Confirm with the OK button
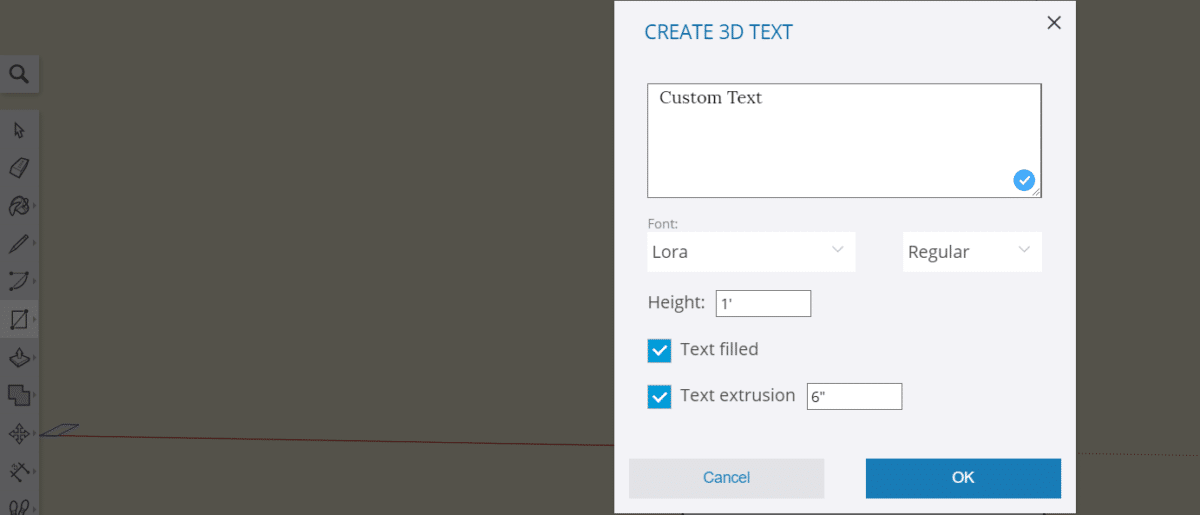This screenshot has height=515, width=1200. coord(963,478)
